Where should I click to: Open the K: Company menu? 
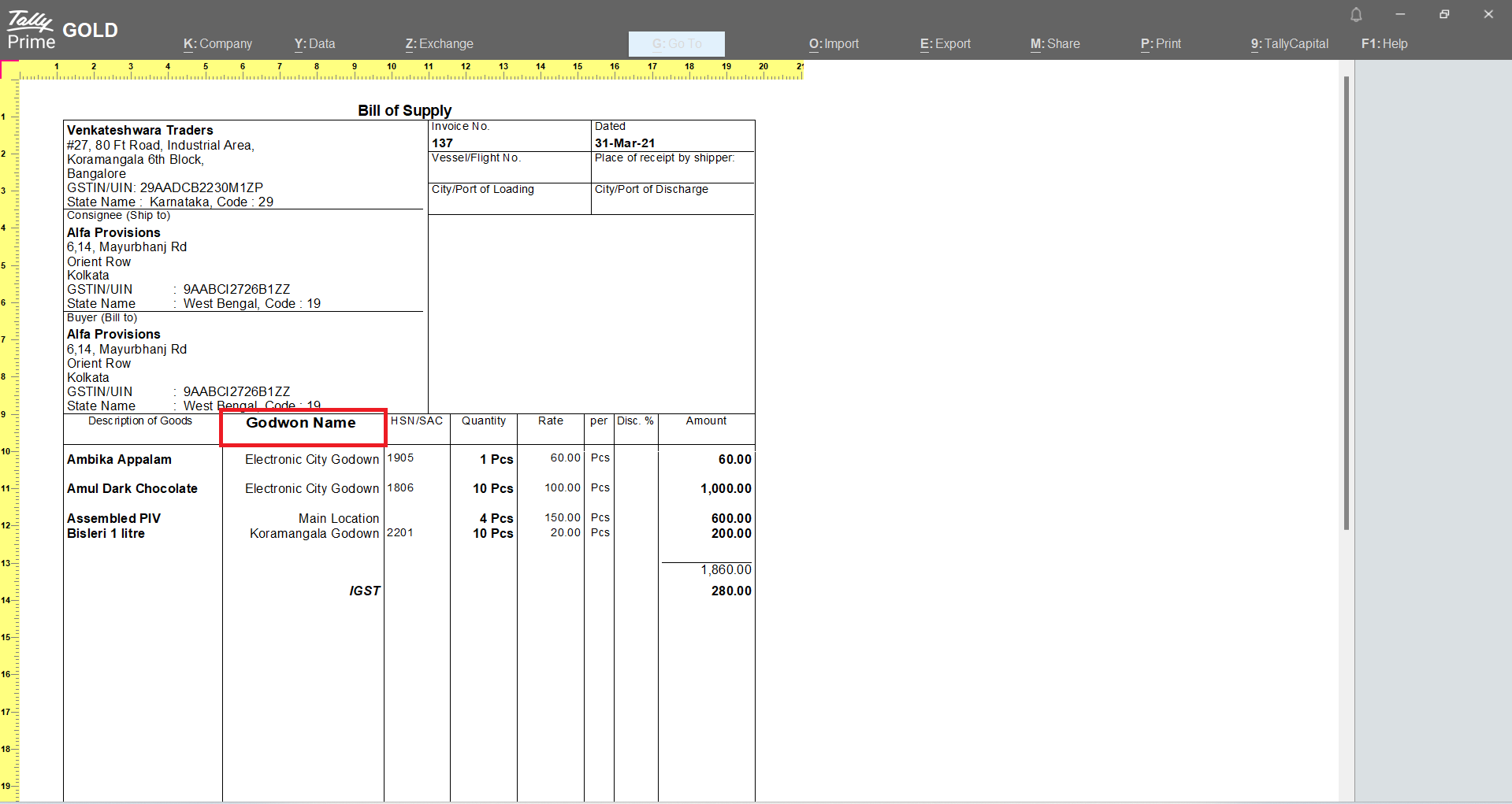click(x=217, y=44)
